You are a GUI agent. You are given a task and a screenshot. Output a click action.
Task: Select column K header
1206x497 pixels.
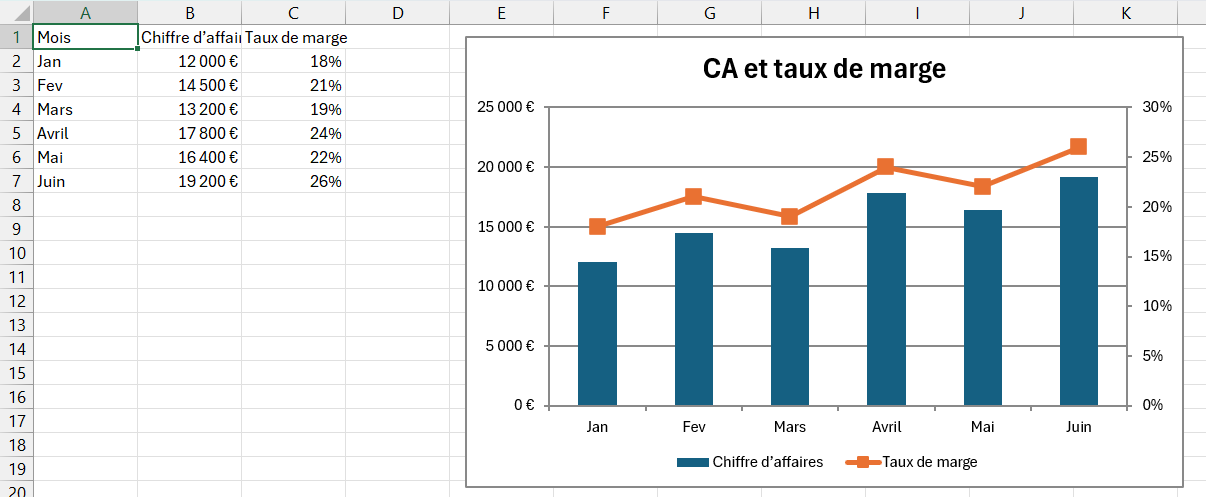[1126, 12]
